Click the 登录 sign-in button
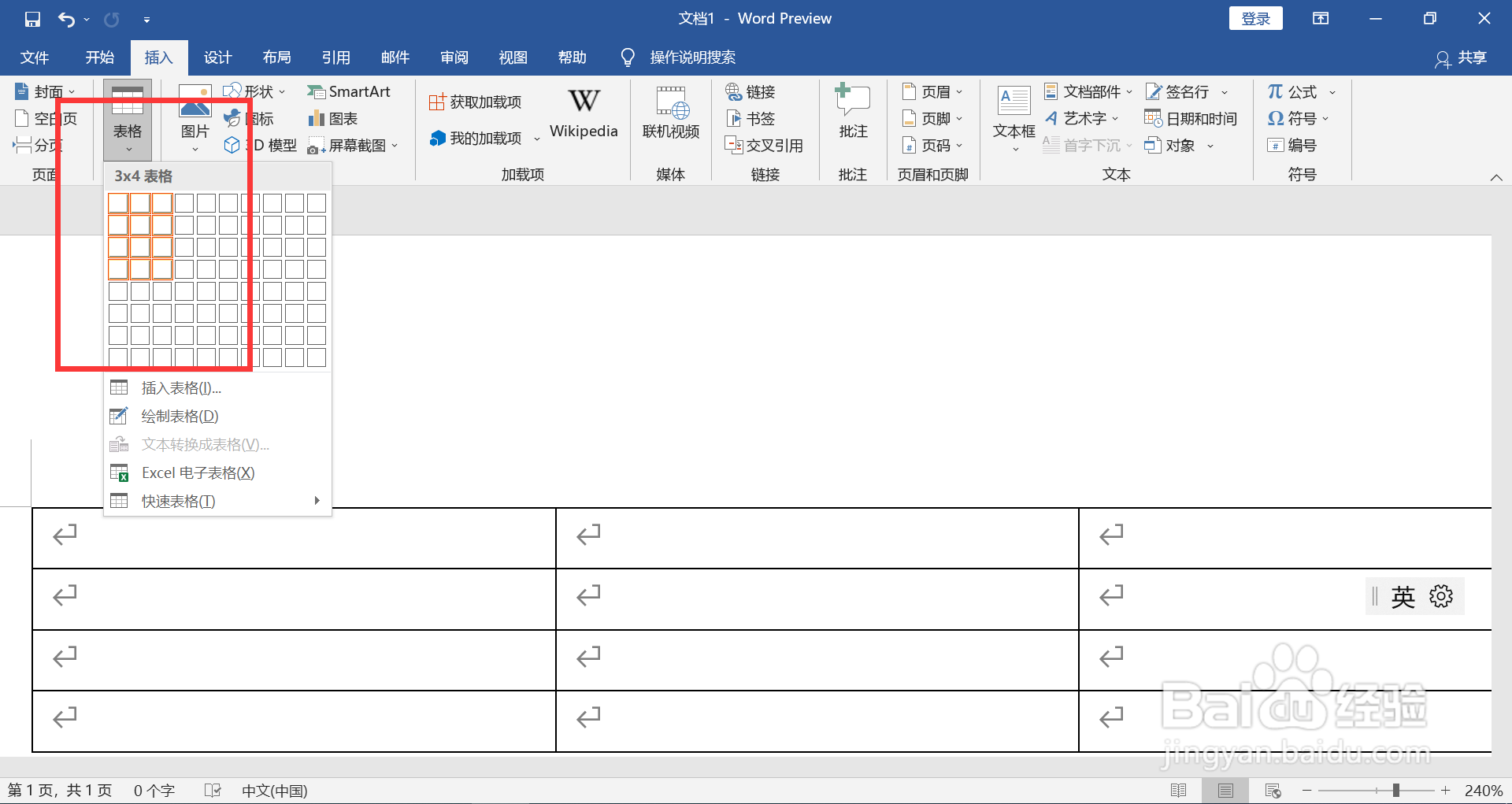This screenshot has width=1512, height=804. click(x=1255, y=19)
